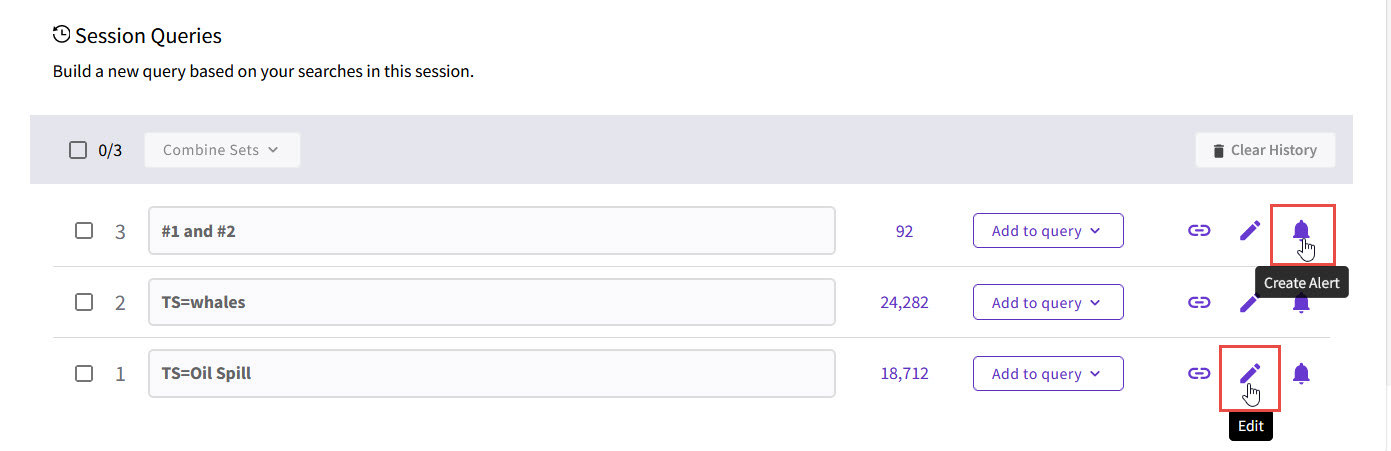Toggle the select-all 0/3 checkbox
The width and height of the screenshot is (1391, 451).
78,150
